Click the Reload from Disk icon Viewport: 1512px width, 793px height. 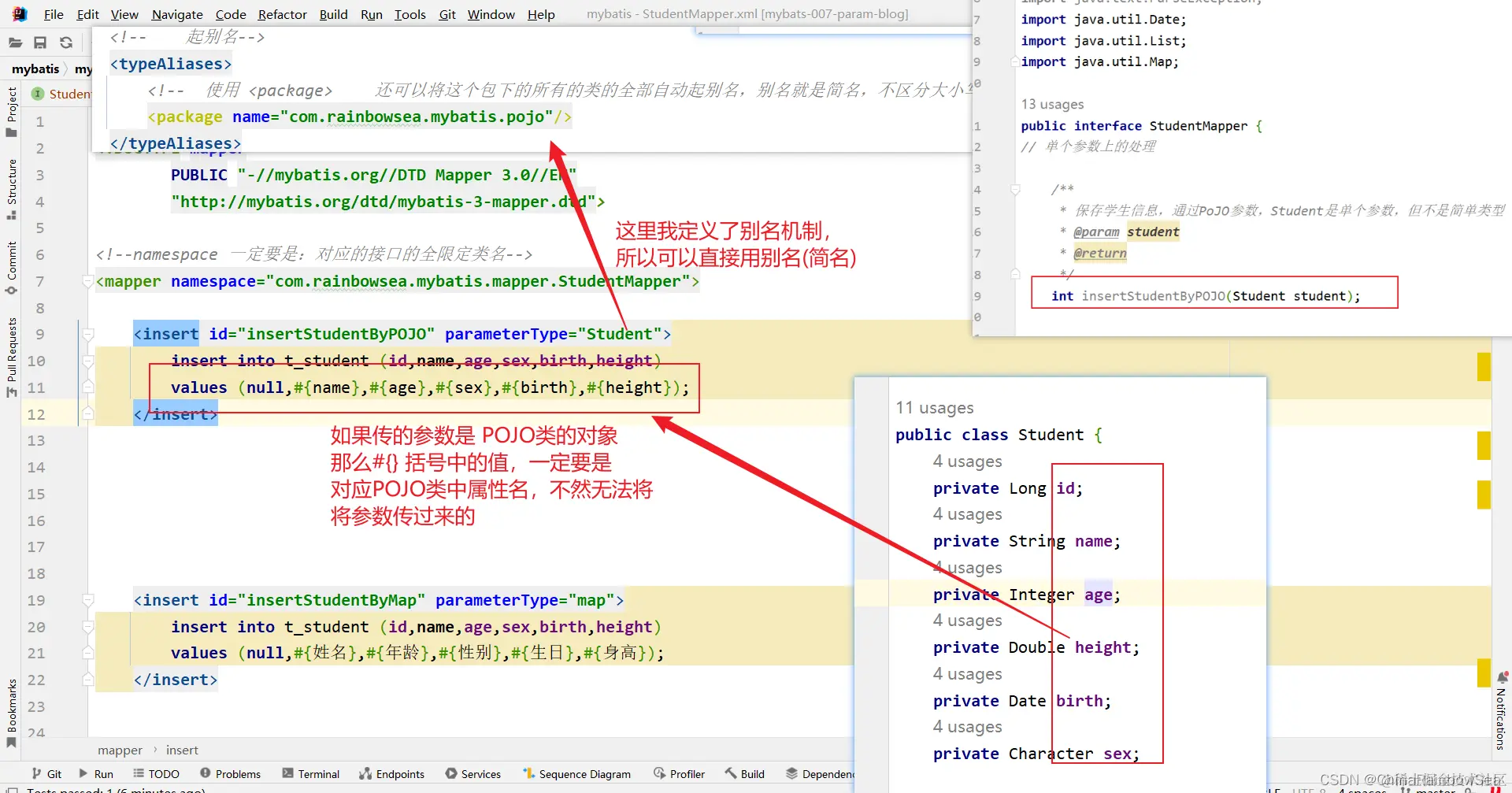(x=66, y=43)
